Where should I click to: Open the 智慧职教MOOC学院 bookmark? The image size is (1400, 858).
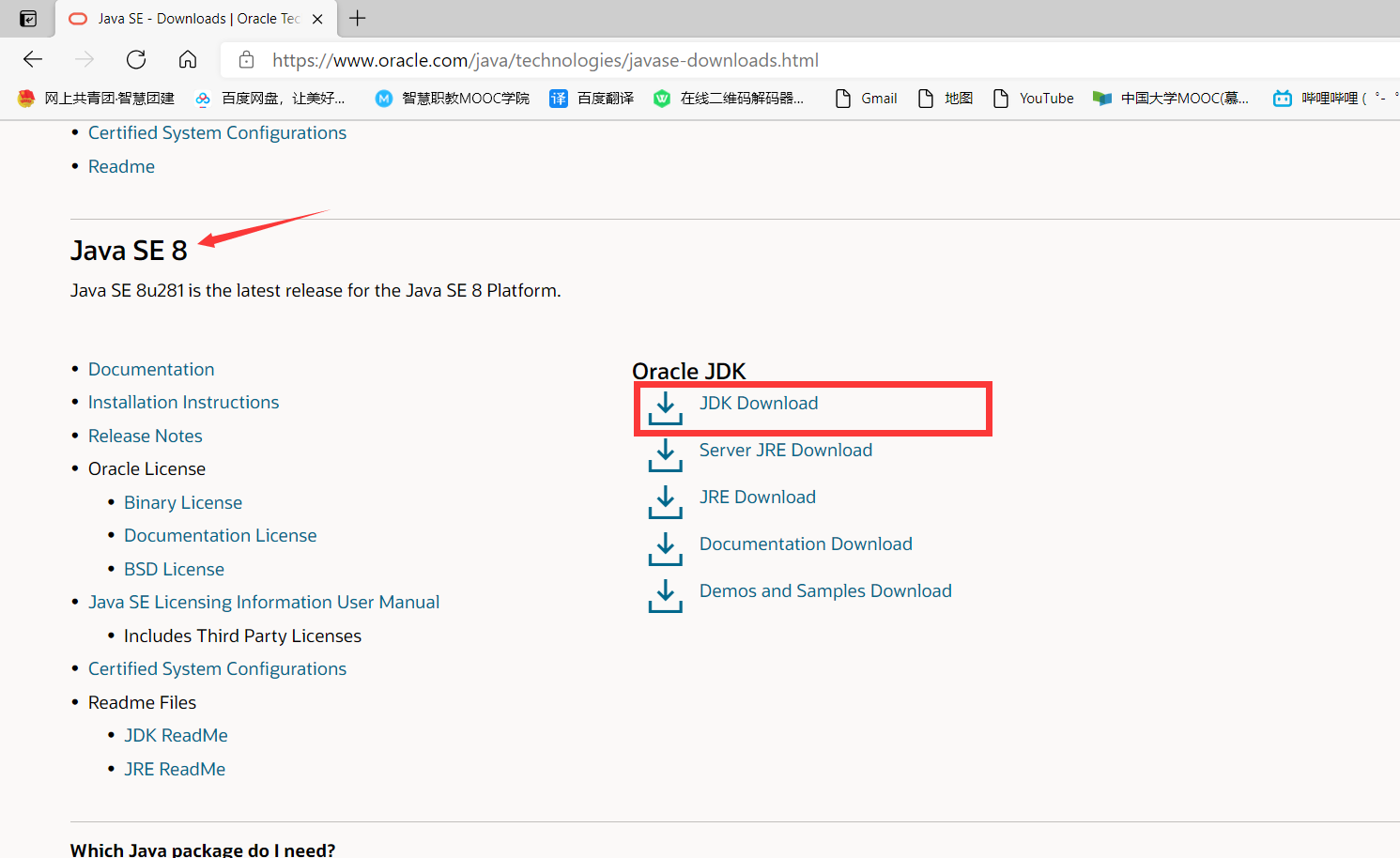(452, 99)
